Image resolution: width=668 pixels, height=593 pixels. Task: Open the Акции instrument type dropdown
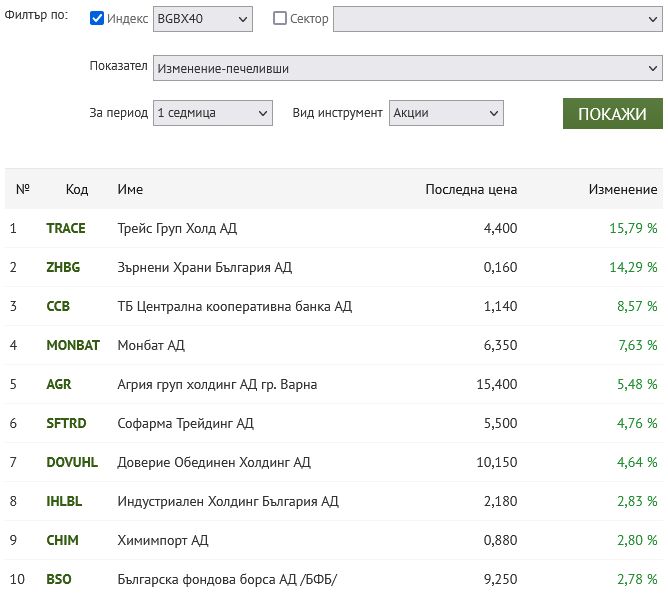pyautogui.click(x=446, y=113)
